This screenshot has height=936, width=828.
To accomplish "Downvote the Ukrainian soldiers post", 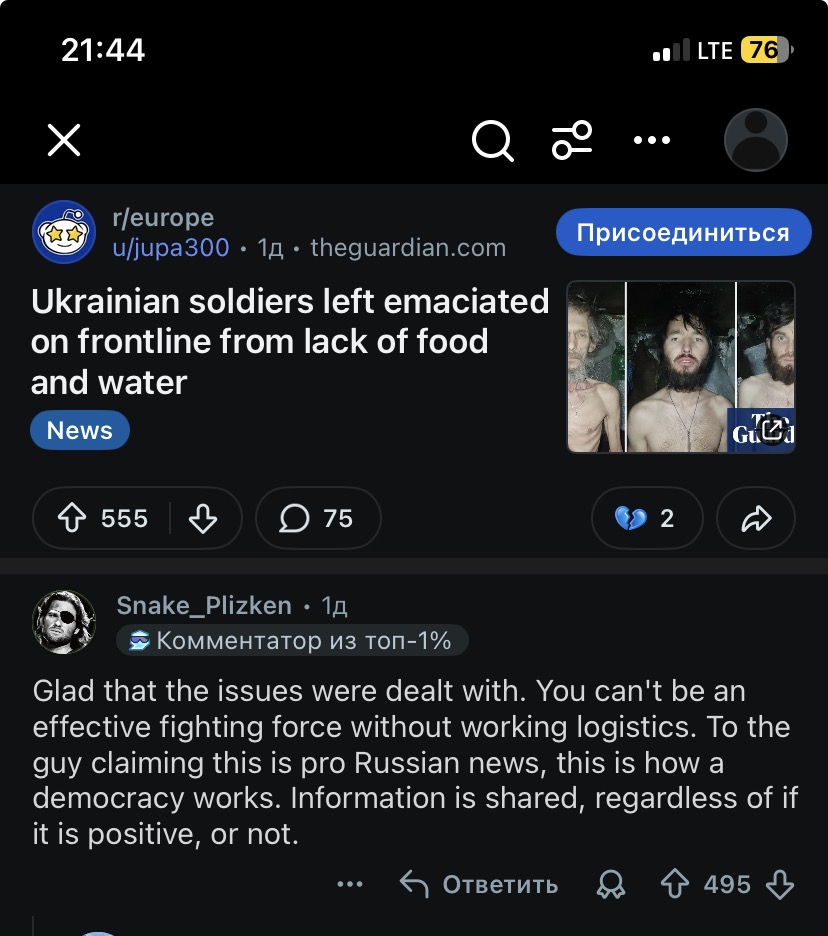I will click(203, 518).
